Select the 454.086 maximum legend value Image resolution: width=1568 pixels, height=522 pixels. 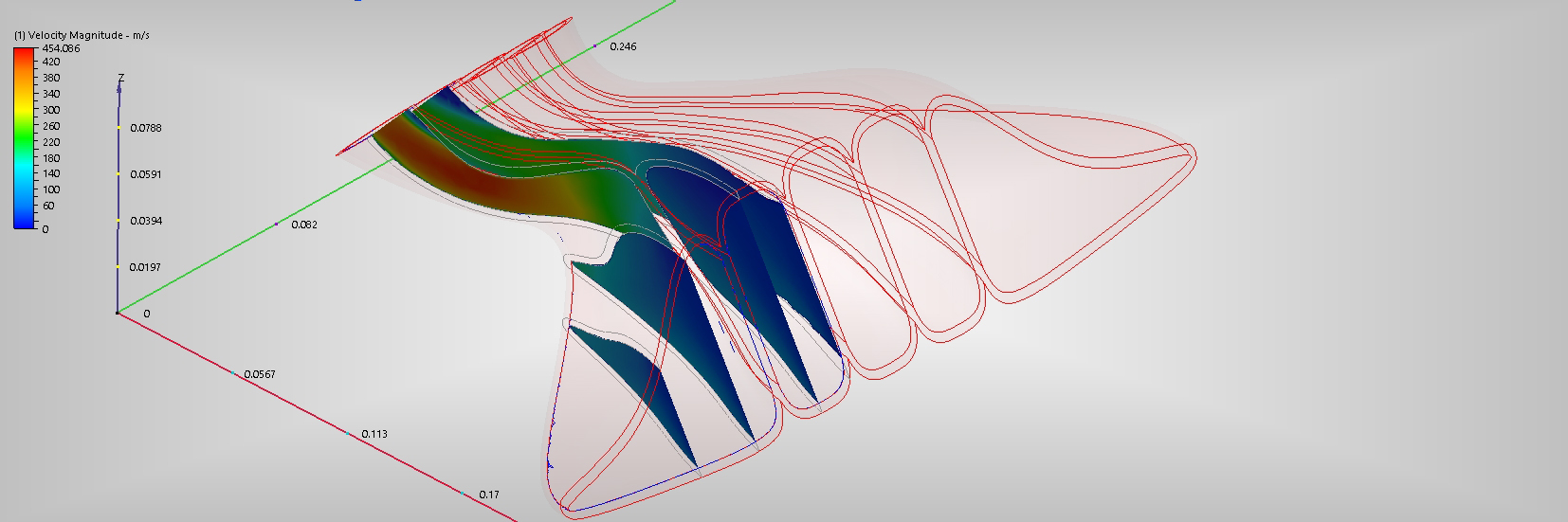61,48
